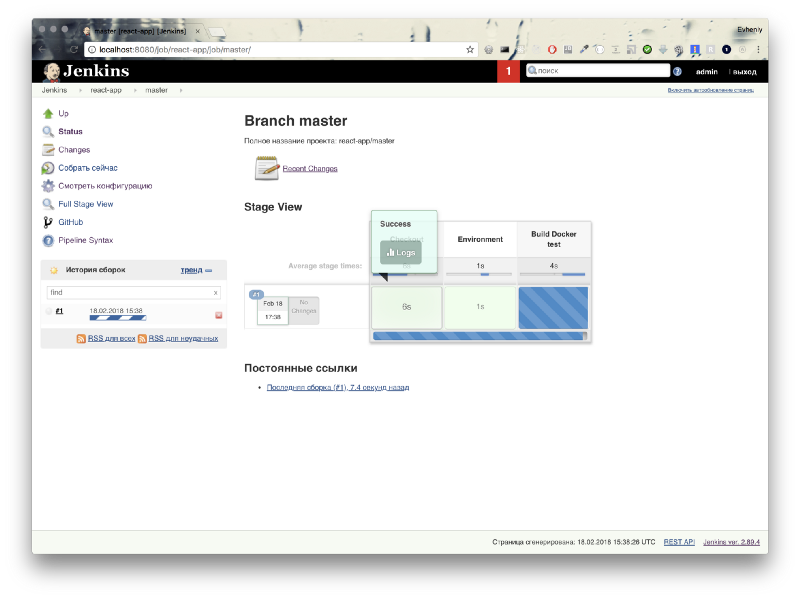
Task: Open RSS для всех feed
Action: tap(111, 338)
